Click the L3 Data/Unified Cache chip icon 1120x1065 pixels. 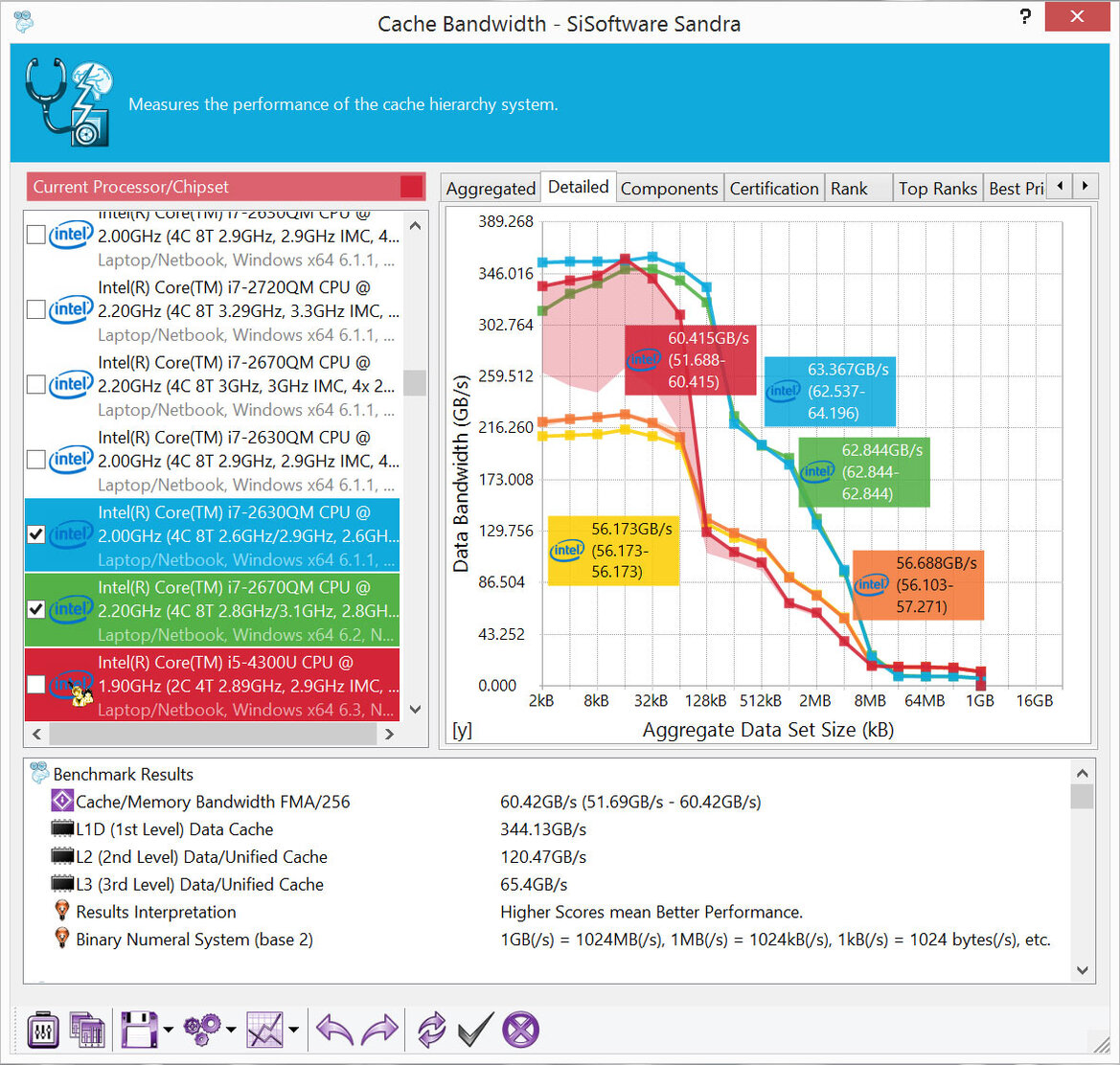(x=63, y=884)
